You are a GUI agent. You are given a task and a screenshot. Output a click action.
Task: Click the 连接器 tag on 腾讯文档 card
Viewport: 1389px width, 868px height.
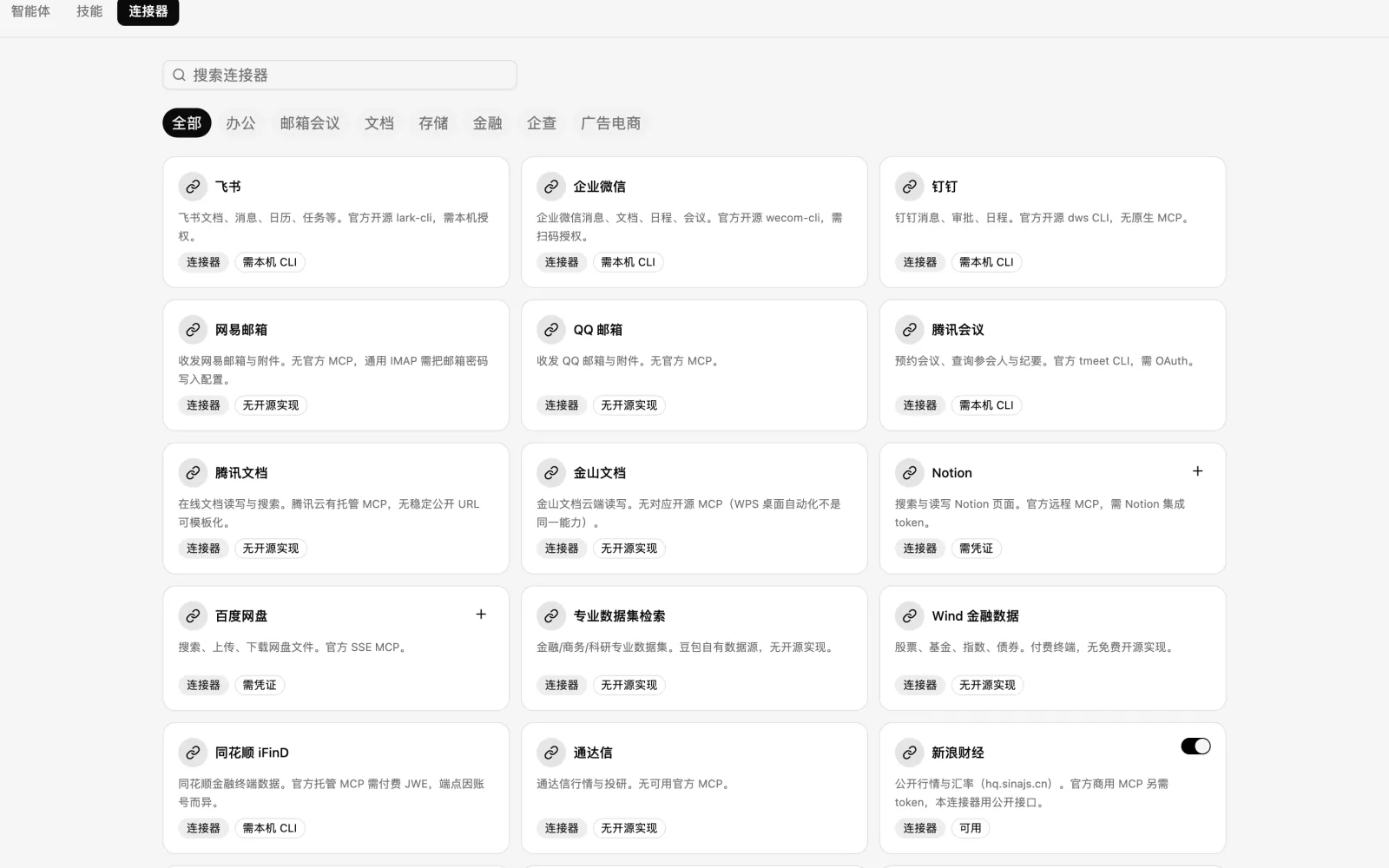point(203,549)
